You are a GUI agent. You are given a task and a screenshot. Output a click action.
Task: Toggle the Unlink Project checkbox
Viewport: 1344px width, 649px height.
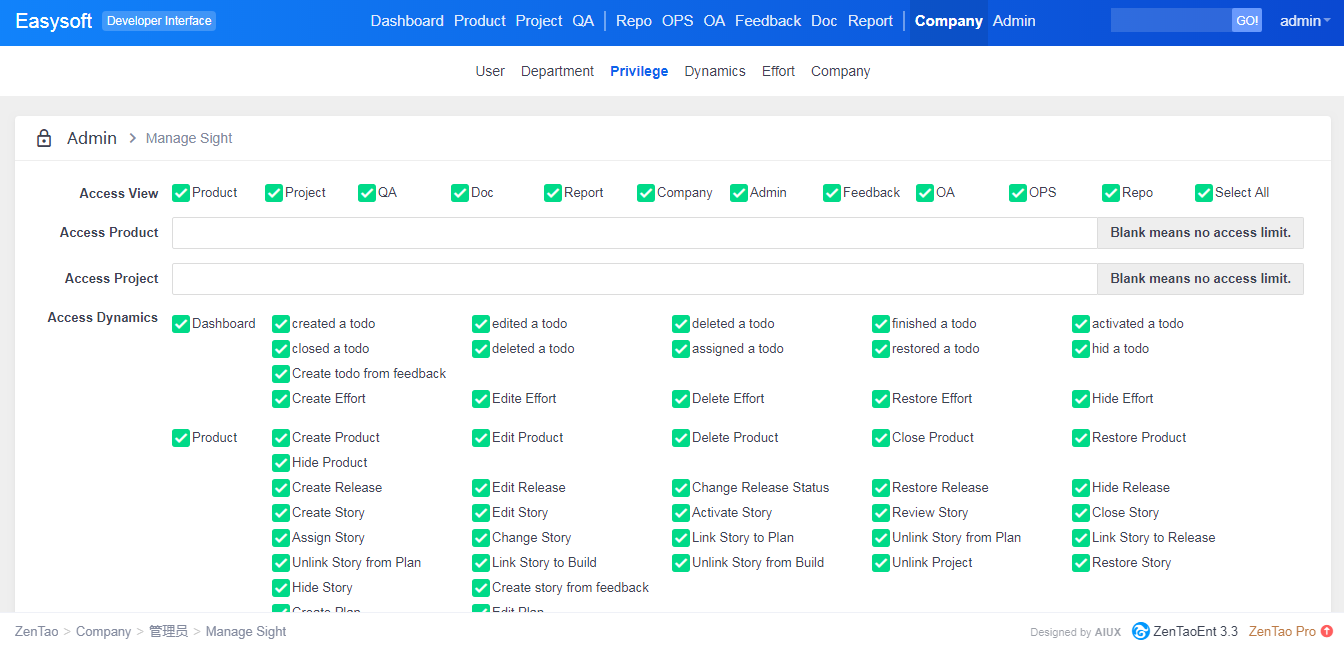pos(881,563)
